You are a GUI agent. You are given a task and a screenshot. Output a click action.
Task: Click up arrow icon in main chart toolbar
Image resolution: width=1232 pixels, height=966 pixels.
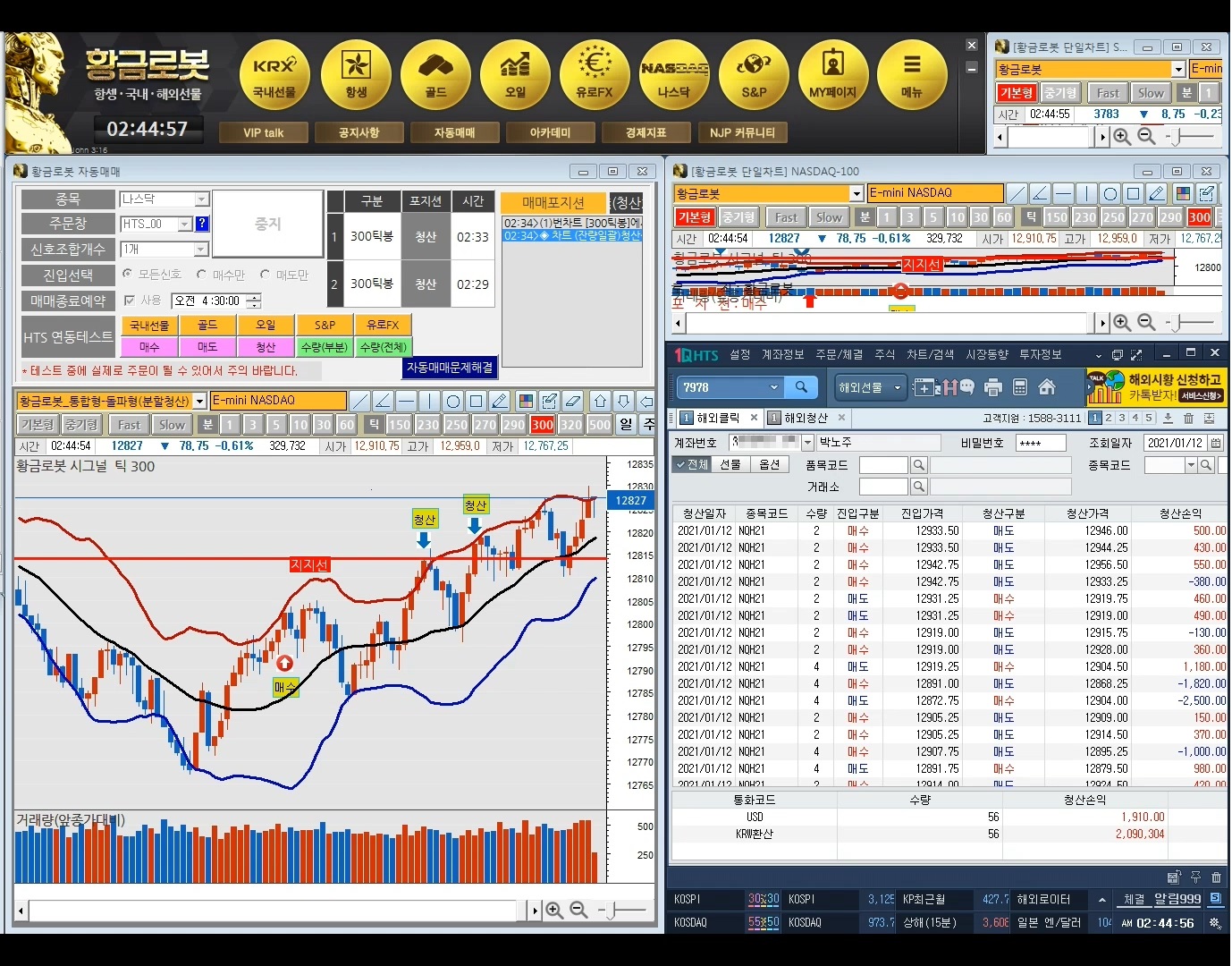click(601, 401)
